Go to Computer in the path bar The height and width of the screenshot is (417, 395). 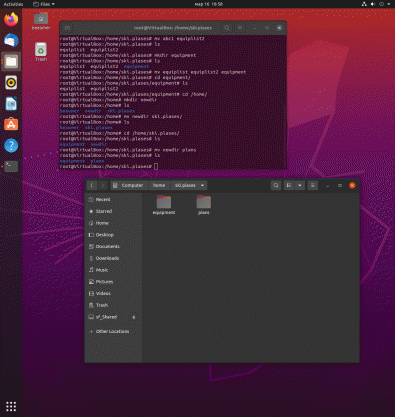[x=129, y=185]
